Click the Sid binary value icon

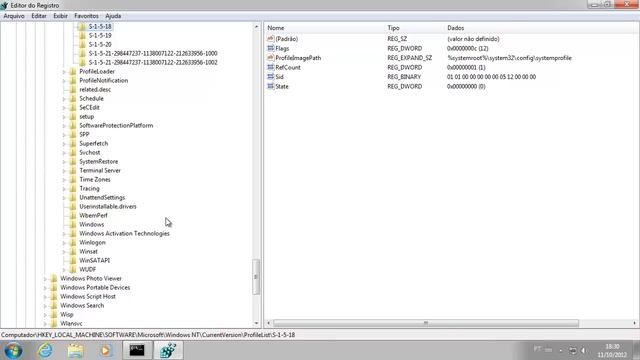coord(270,77)
